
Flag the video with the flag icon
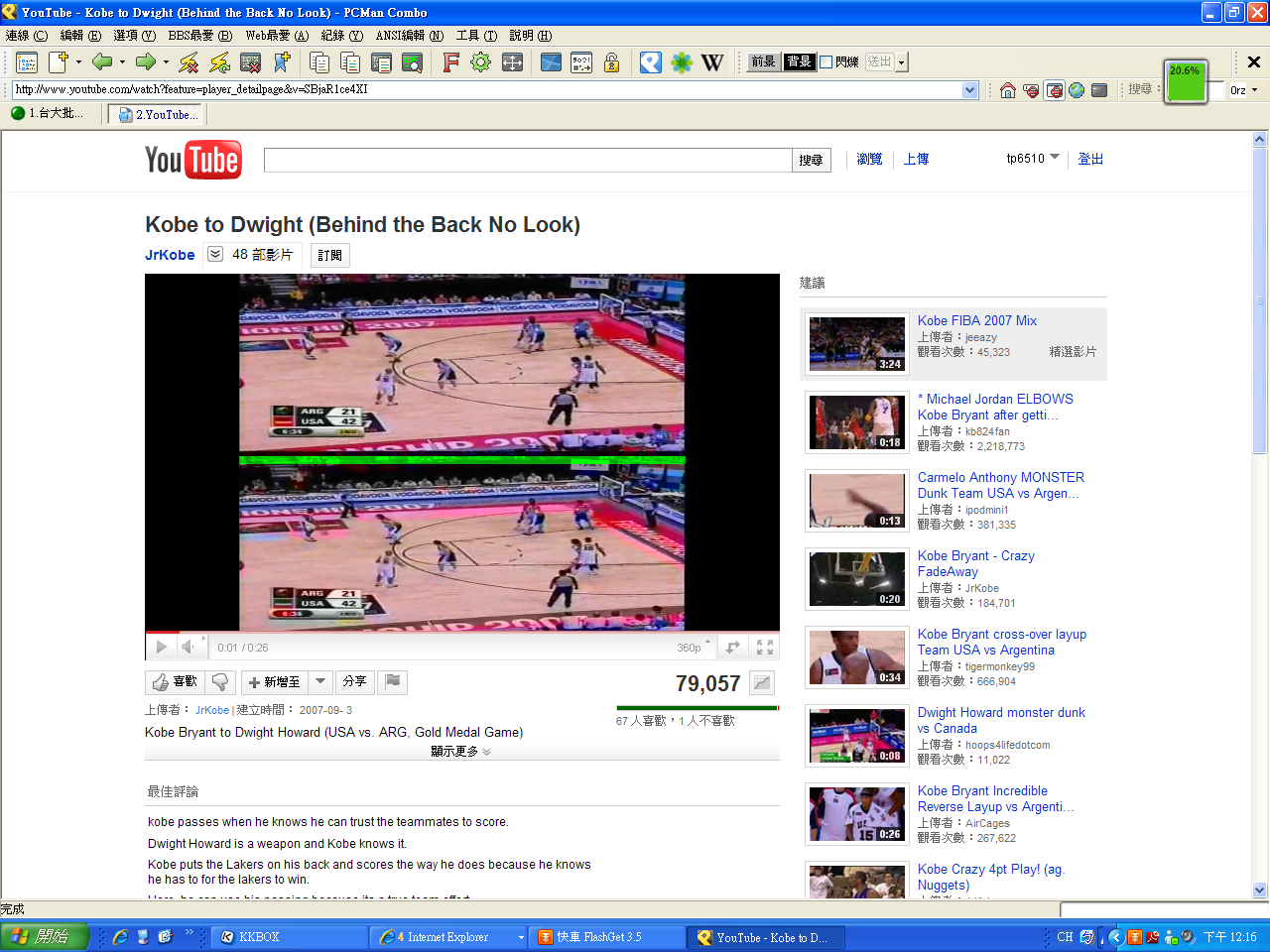393,682
